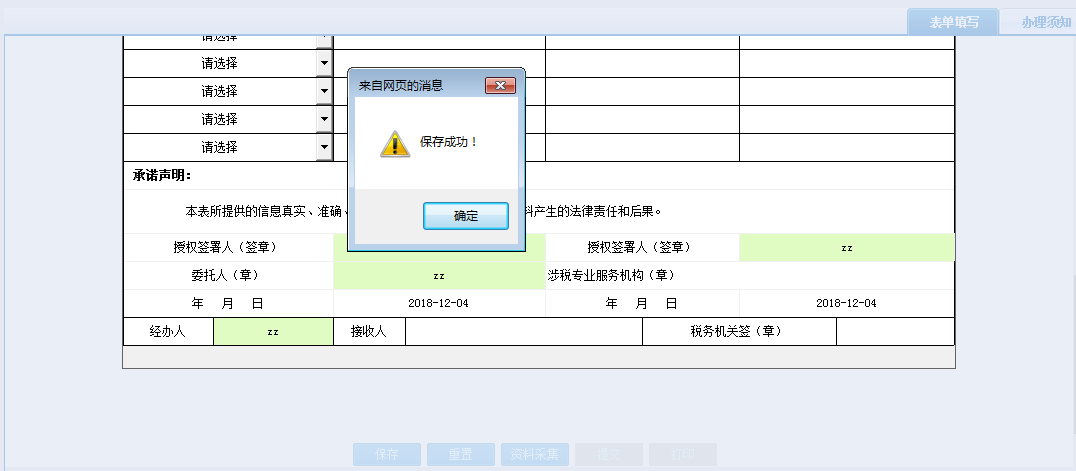The image size is (1076, 471).
Task: Select the 委托人（章） green input field
Action: click(x=439, y=276)
